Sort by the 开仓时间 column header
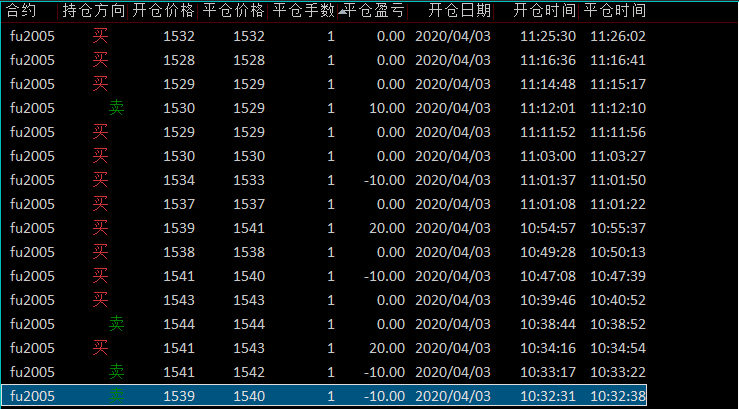 (x=544, y=11)
